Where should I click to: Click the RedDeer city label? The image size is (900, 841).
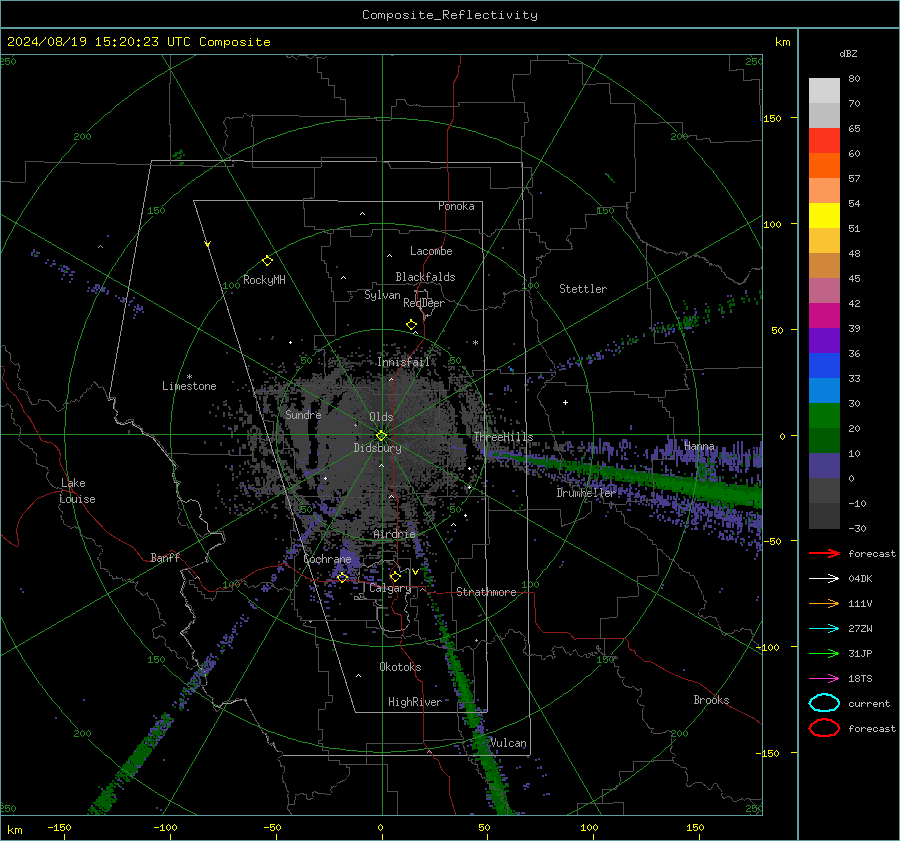tap(424, 303)
